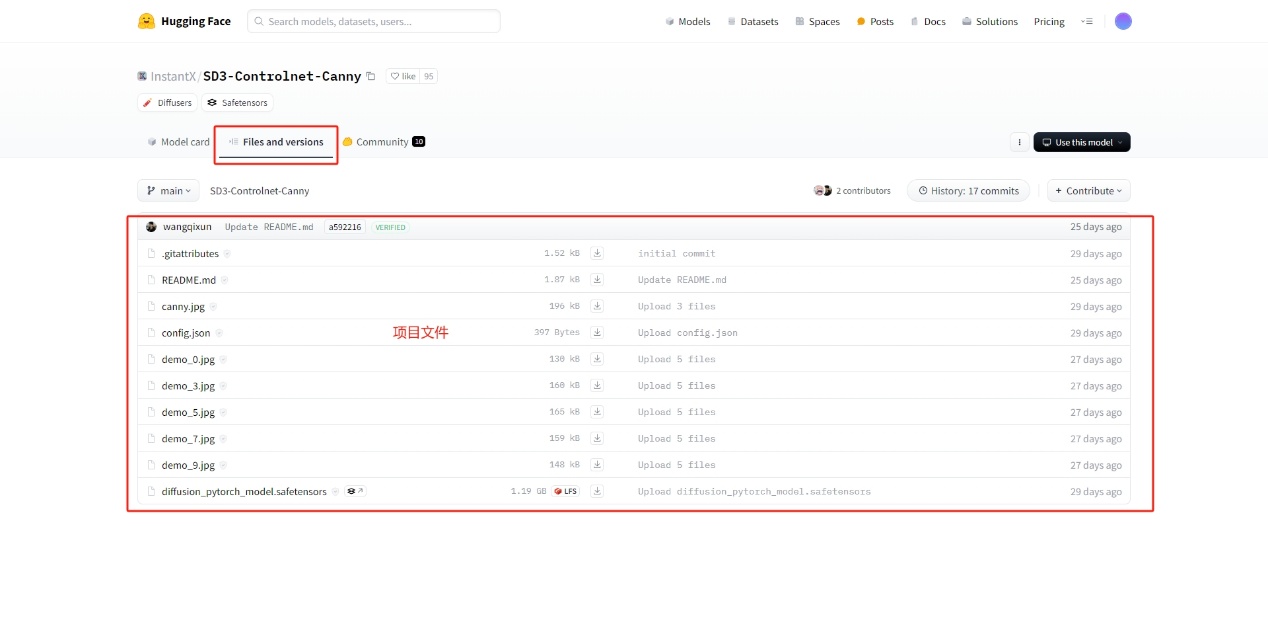Switch to the Model card tab
Image resolution: width=1268 pixels, height=630 pixels.
(x=178, y=142)
